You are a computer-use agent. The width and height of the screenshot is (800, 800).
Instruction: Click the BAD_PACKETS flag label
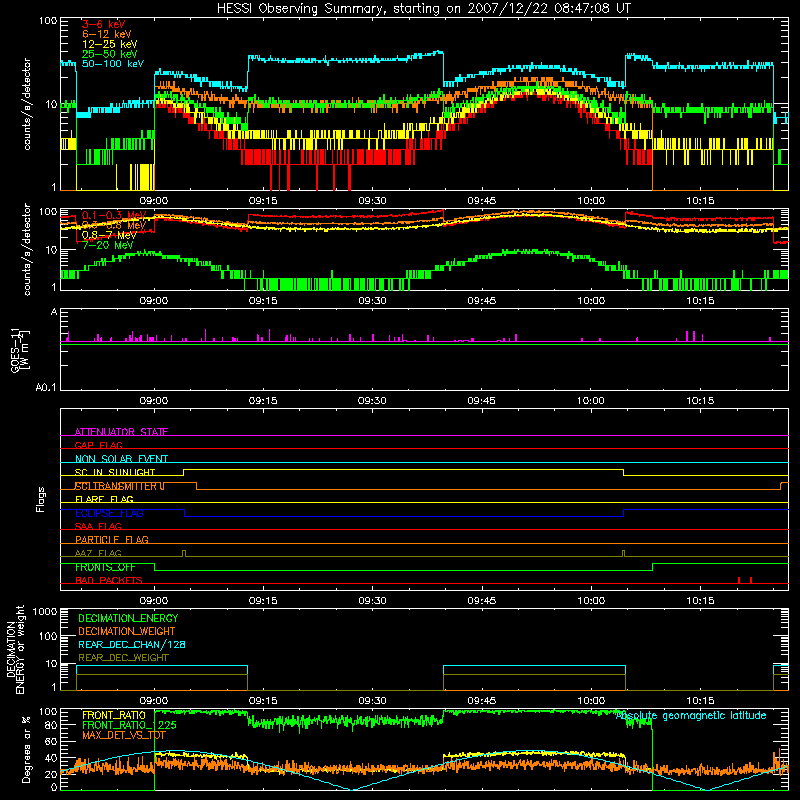[109, 581]
